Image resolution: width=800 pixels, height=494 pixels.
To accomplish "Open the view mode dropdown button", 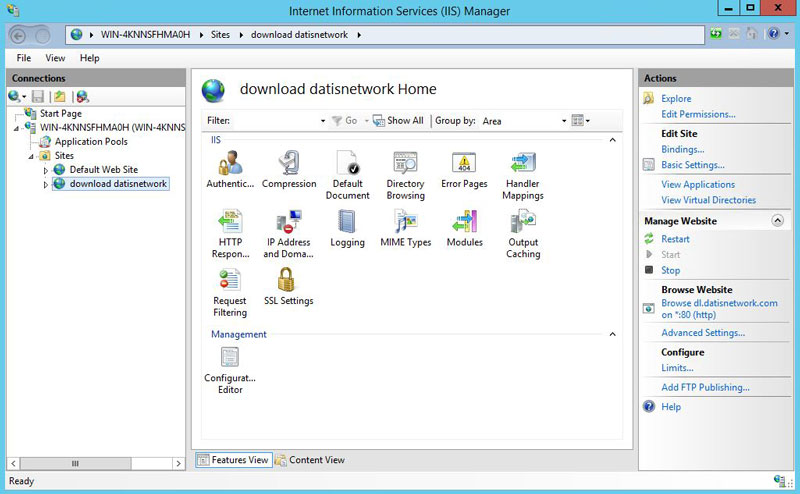I will pos(581,121).
